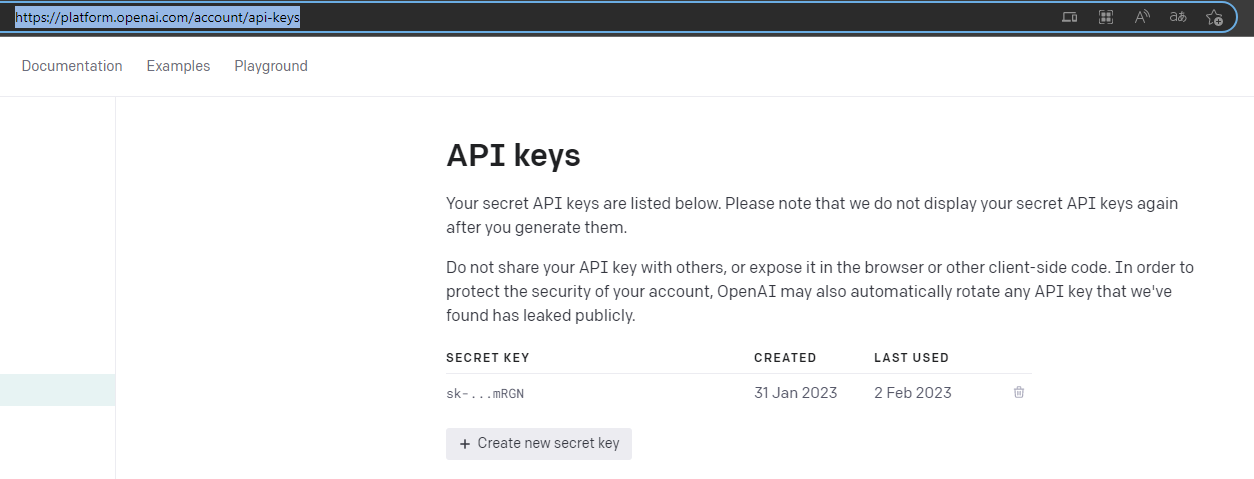Viewport: 1254px width, 479px height.
Task: Click the 31 Jan 2023 created date
Action: (795, 393)
